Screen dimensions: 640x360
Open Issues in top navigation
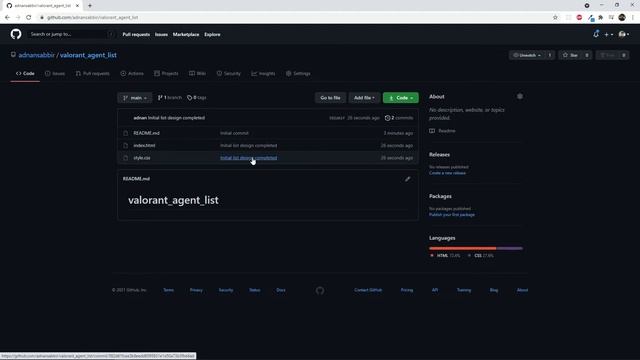(x=161, y=35)
